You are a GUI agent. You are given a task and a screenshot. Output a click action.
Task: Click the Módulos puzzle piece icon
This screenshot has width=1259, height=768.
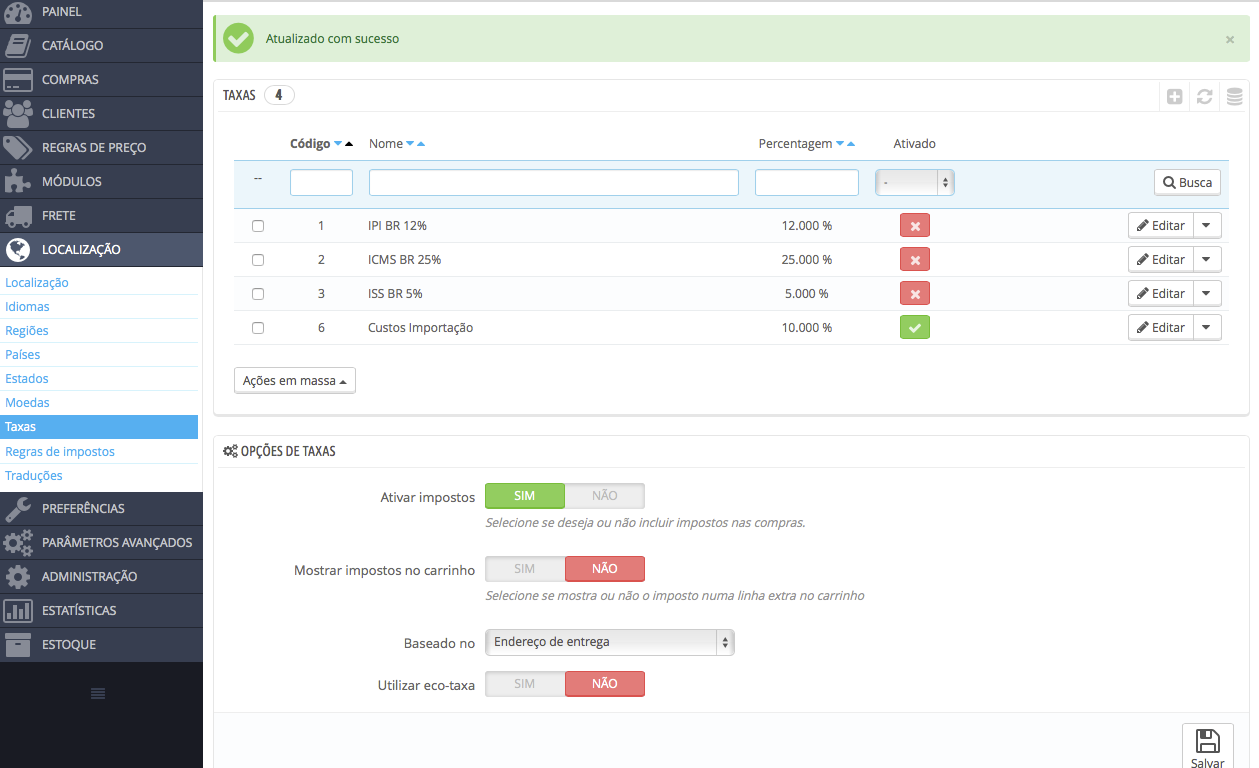coord(18,181)
